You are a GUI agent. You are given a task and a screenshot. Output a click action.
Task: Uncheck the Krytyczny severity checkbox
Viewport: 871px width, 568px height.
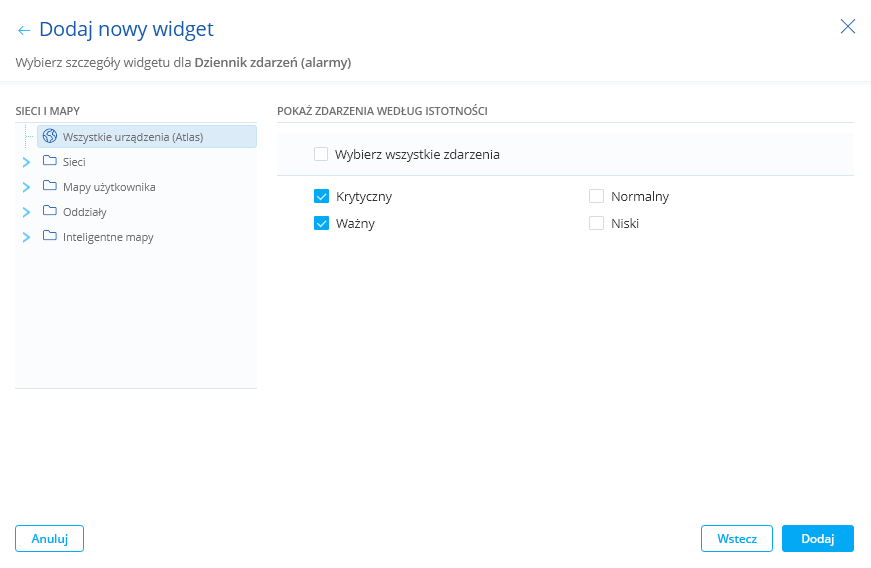(x=321, y=197)
